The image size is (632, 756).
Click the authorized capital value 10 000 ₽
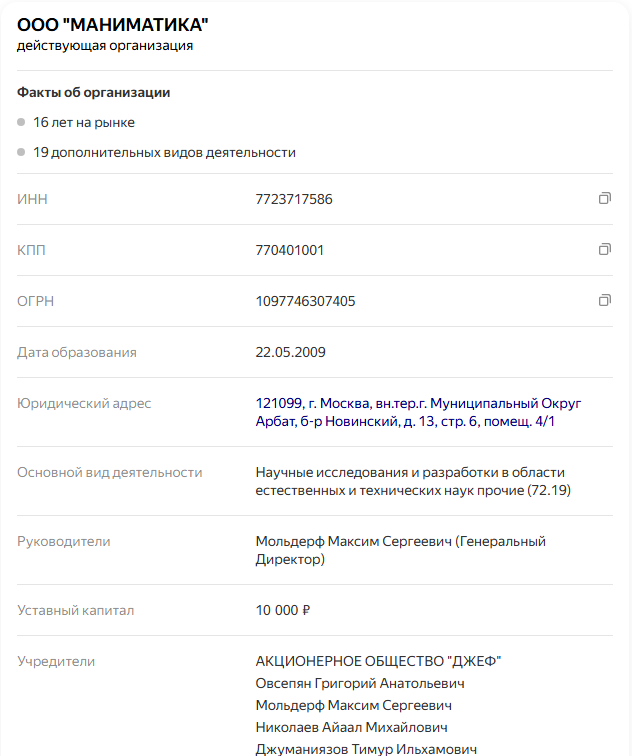[x=283, y=610]
